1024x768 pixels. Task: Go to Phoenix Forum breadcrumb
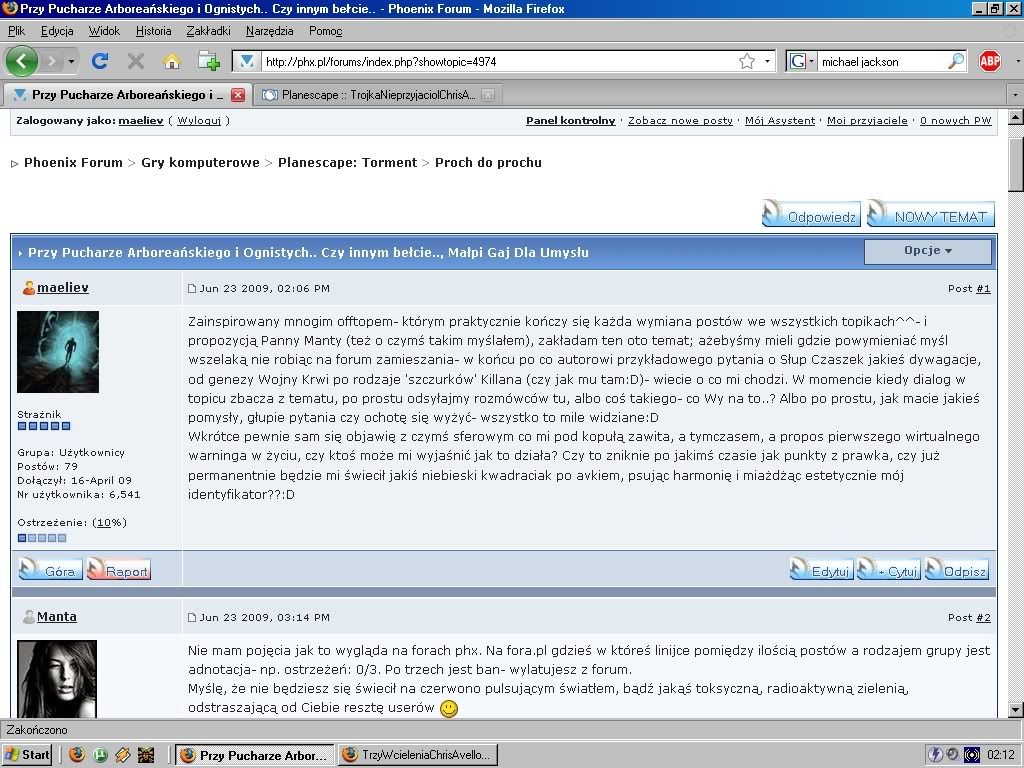(73, 163)
